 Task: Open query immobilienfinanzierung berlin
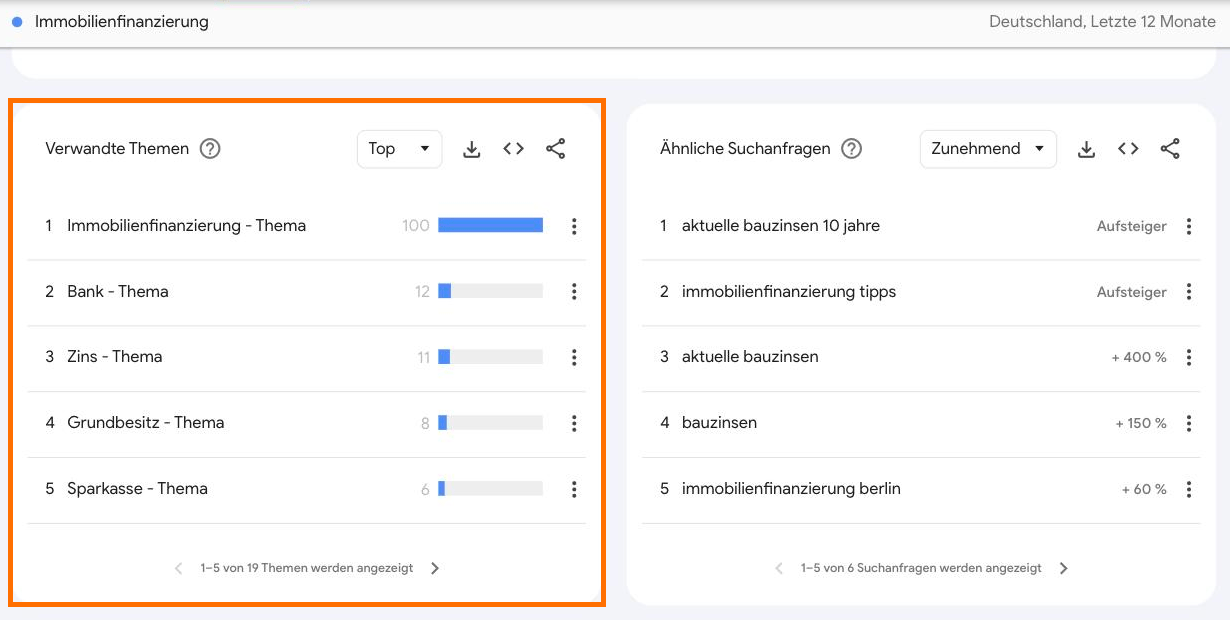coord(791,489)
